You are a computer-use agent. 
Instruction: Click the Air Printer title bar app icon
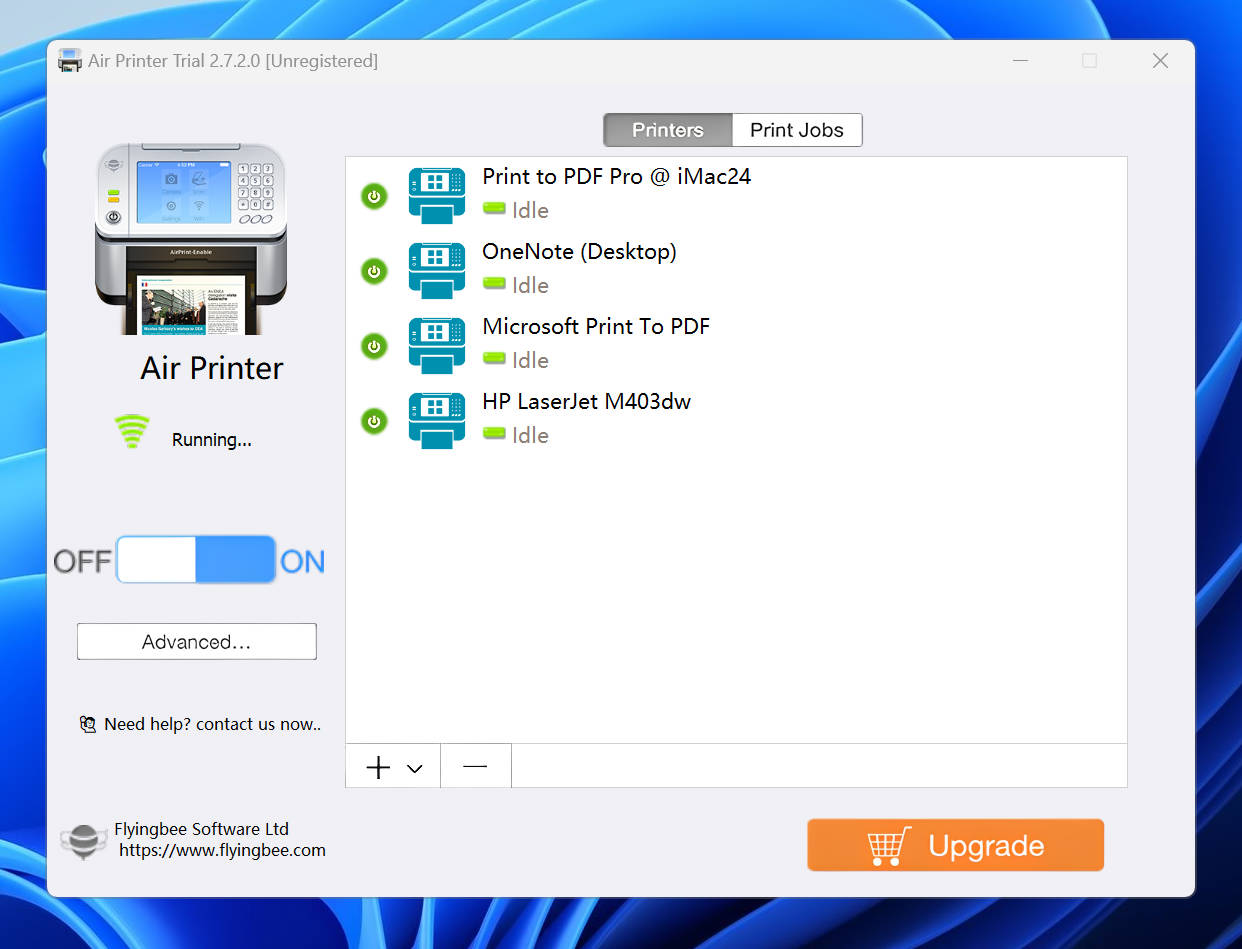coord(70,61)
